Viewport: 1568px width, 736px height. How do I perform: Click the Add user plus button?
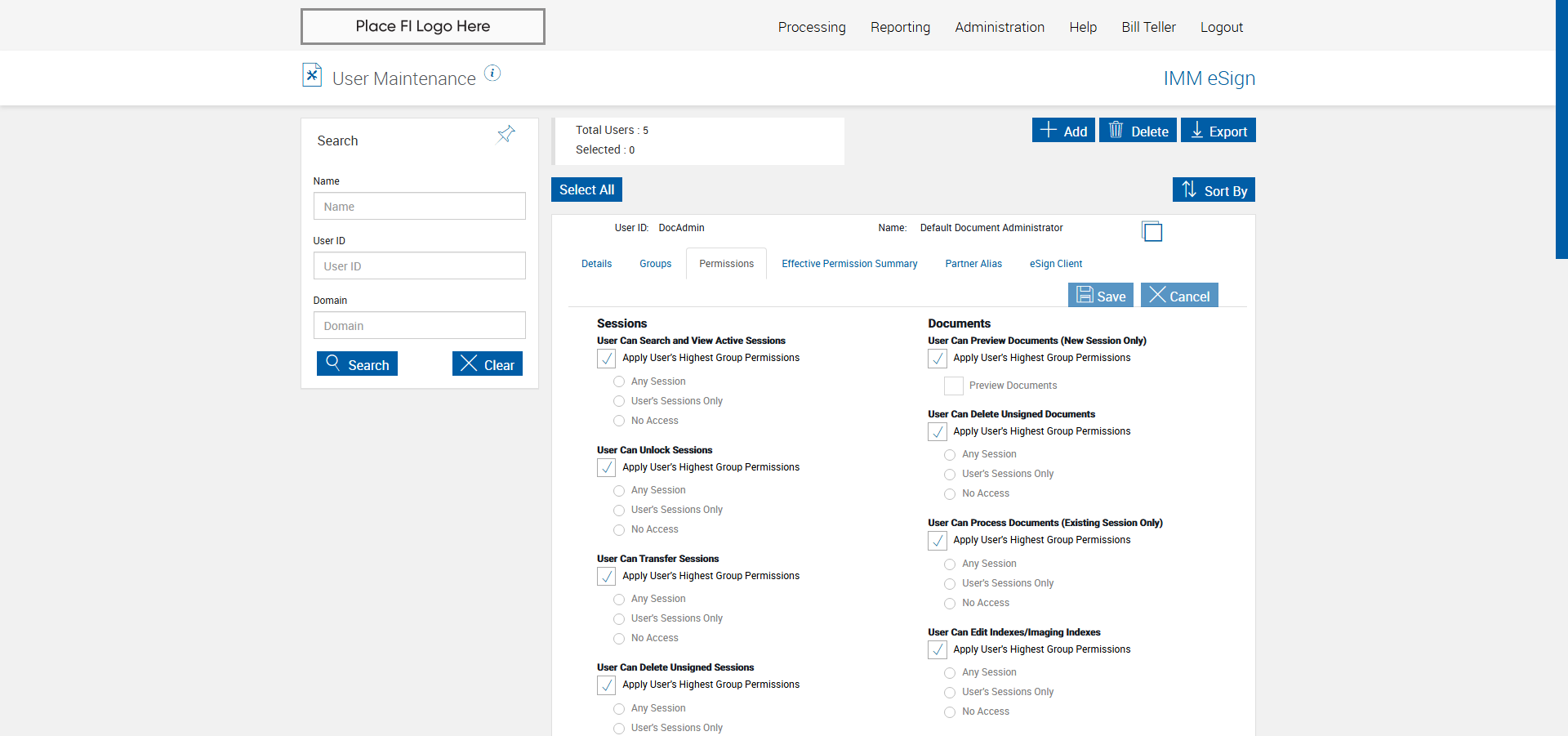pyautogui.click(x=1063, y=131)
